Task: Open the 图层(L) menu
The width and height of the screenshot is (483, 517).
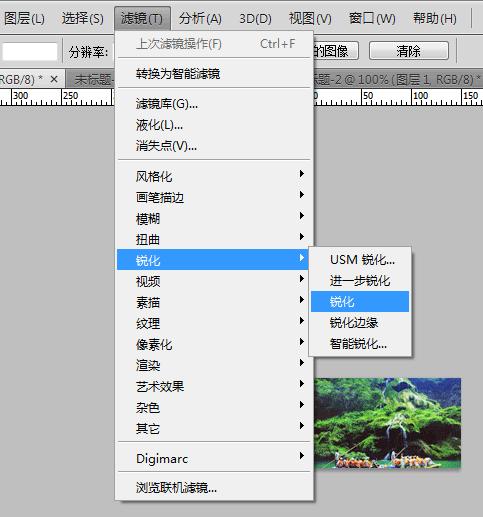Action: pyautogui.click(x=24, y=18)
